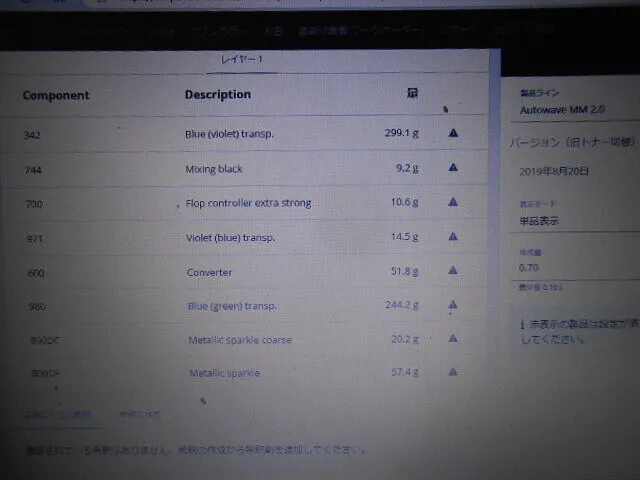
Task: Click the info icon in the right panel notice
Action: [522, 325]
